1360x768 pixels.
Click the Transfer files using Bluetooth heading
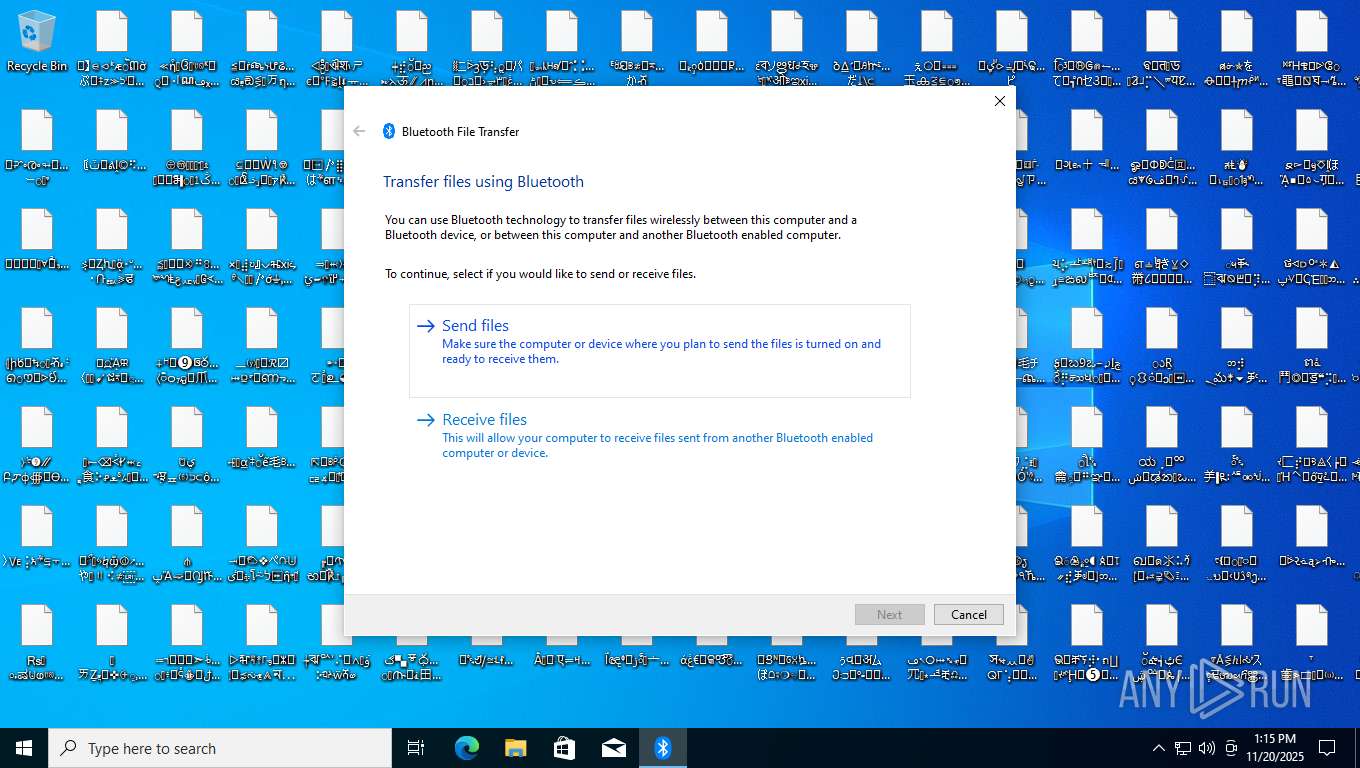(x=483, y=182)
